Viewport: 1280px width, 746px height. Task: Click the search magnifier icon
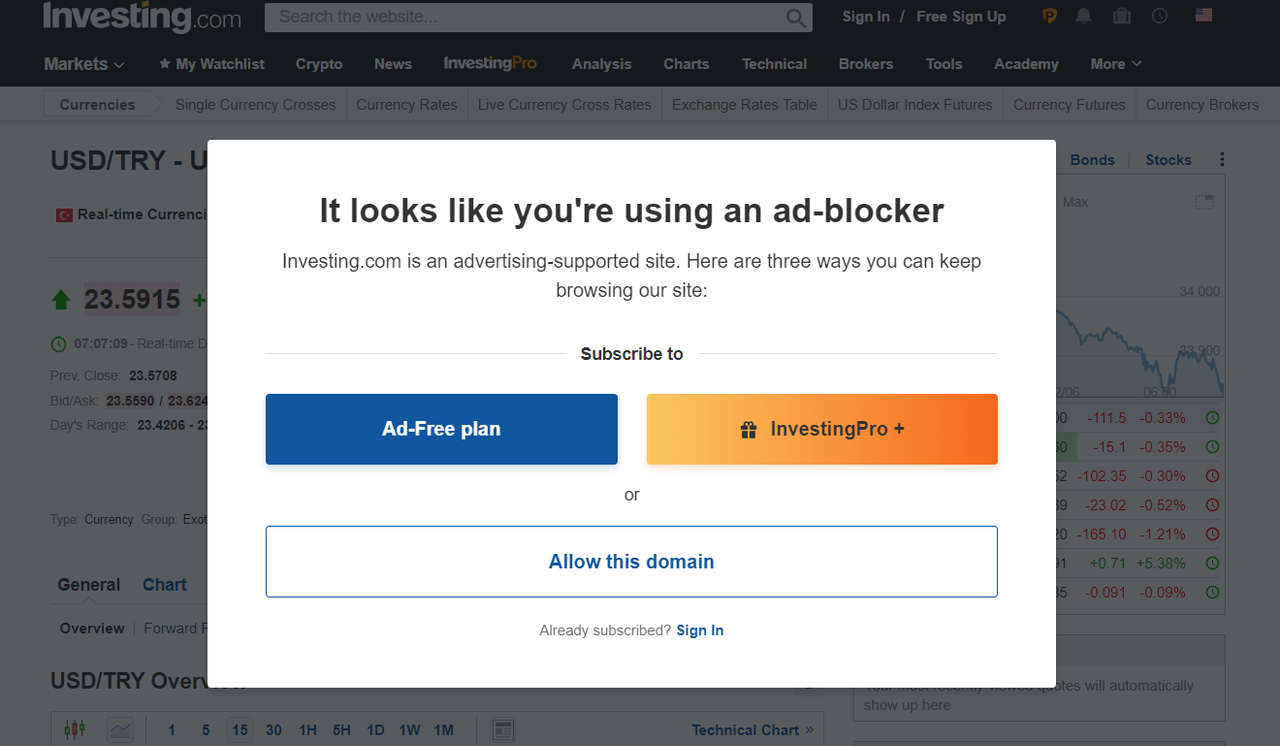click(x=796, y=17)
